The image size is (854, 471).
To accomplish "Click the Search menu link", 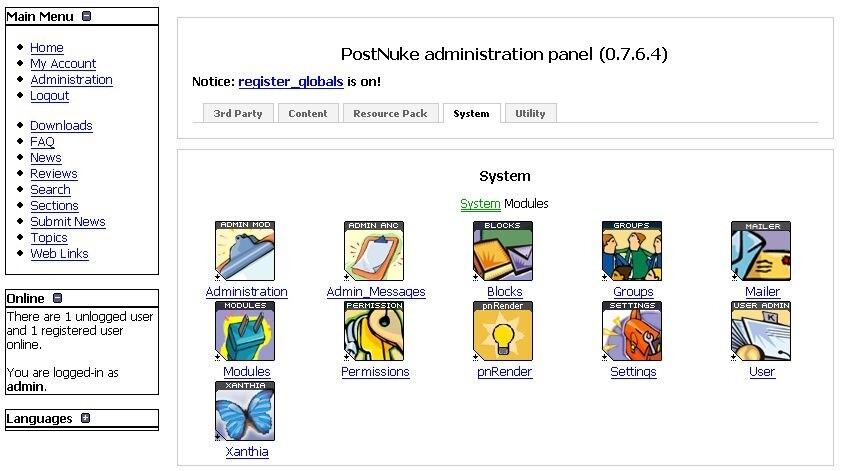I will point(51,189).
